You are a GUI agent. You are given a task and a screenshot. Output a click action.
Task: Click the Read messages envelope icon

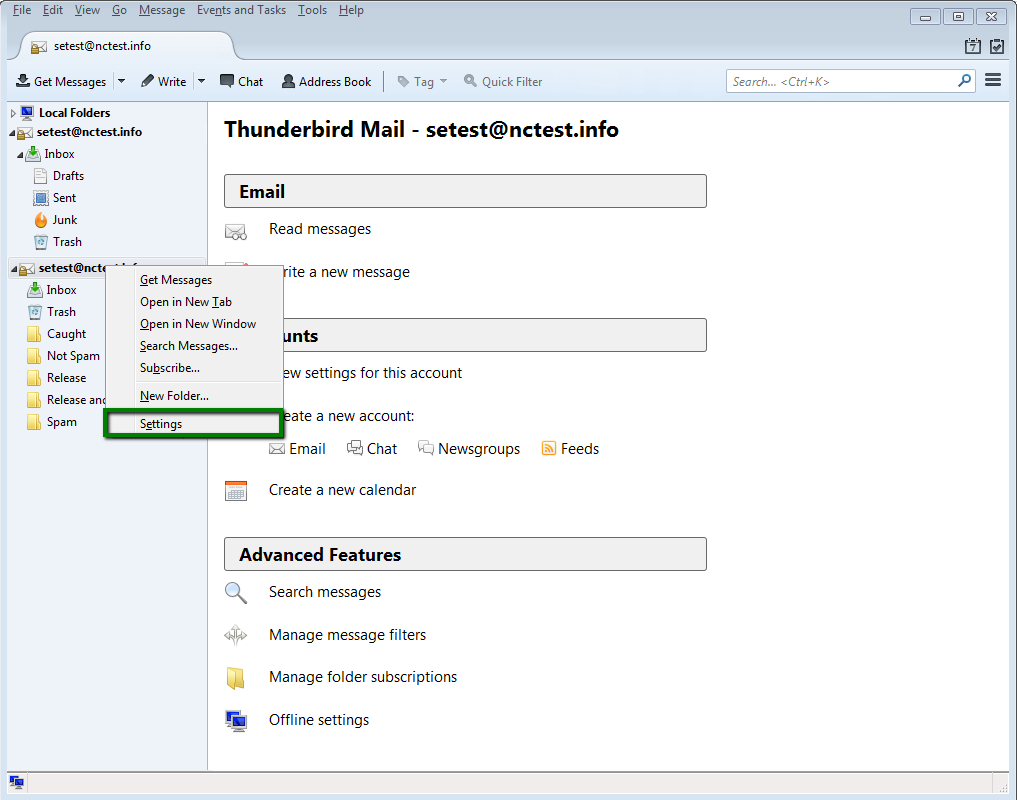(235, 231)
